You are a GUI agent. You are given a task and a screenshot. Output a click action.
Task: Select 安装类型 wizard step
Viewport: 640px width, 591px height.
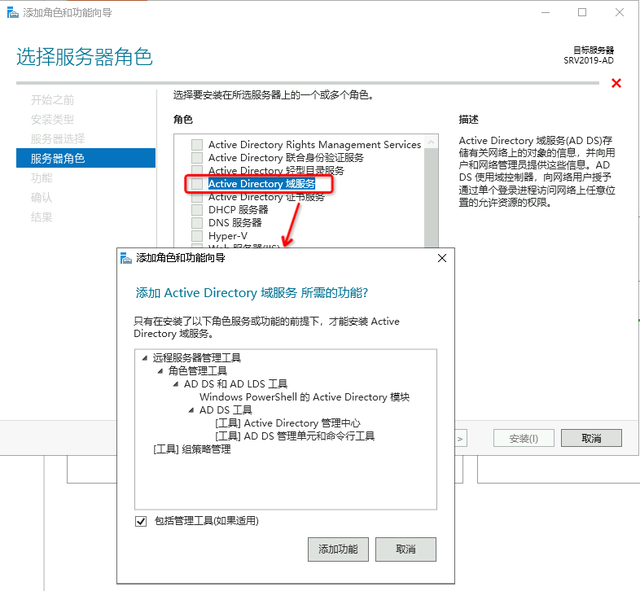(53, 120)
